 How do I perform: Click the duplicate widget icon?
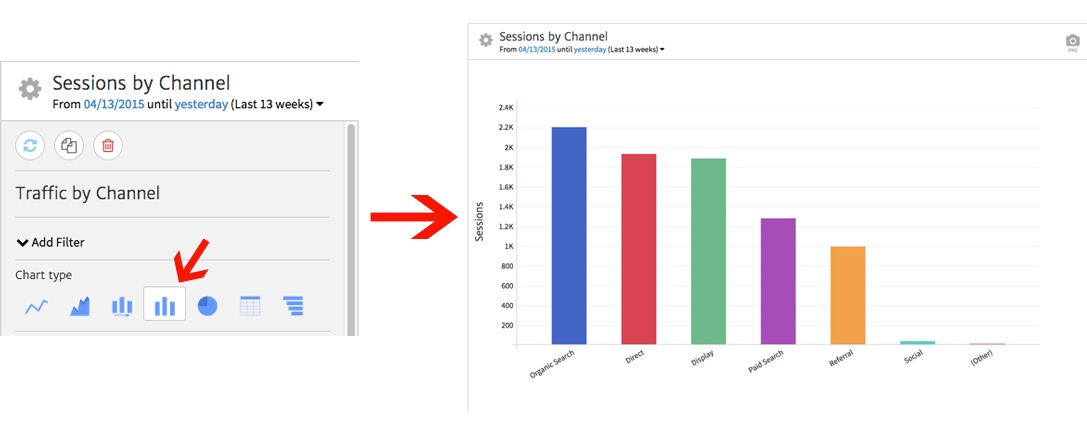coord(69,145)
